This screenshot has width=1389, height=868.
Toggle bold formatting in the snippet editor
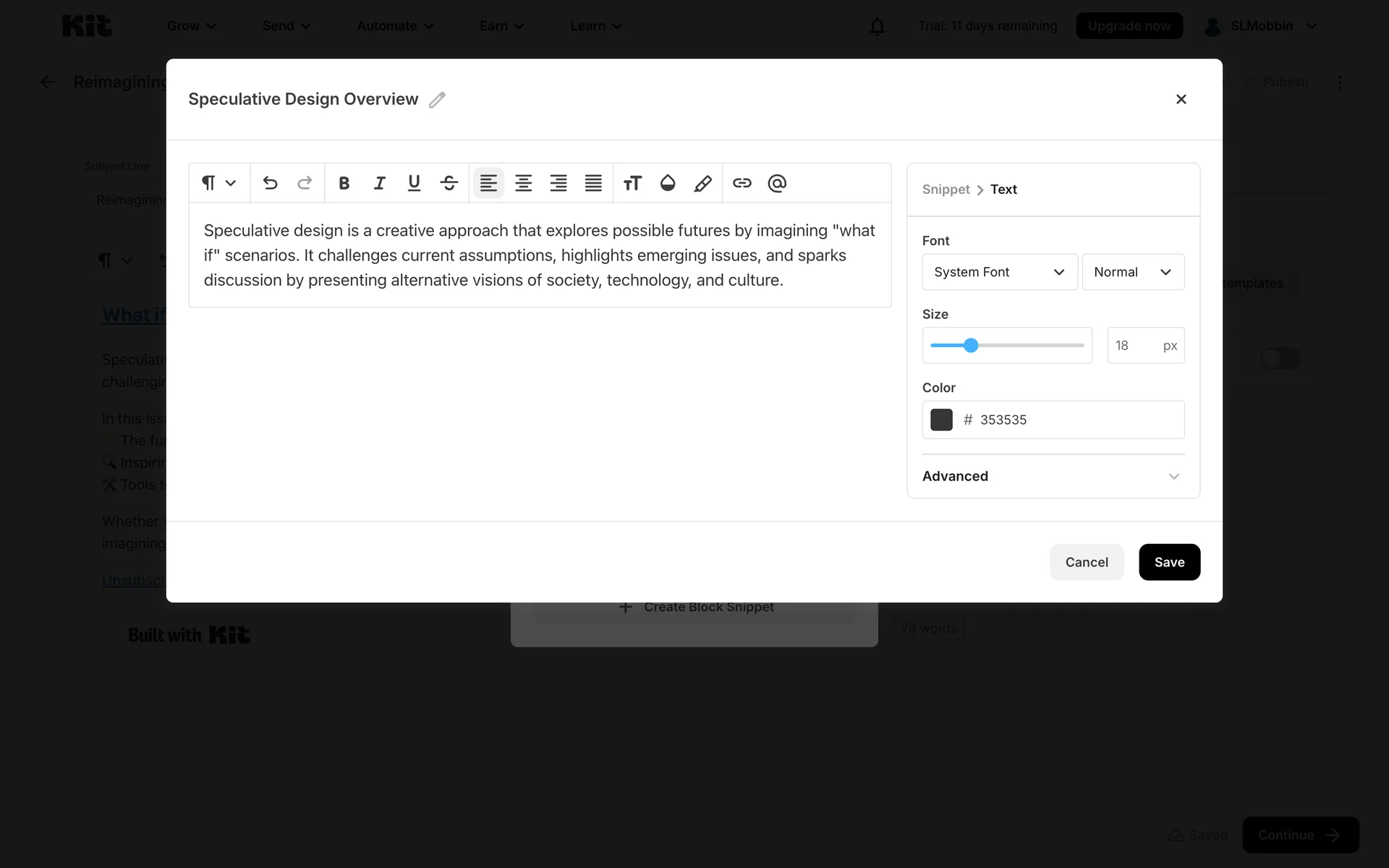point(344,183)
